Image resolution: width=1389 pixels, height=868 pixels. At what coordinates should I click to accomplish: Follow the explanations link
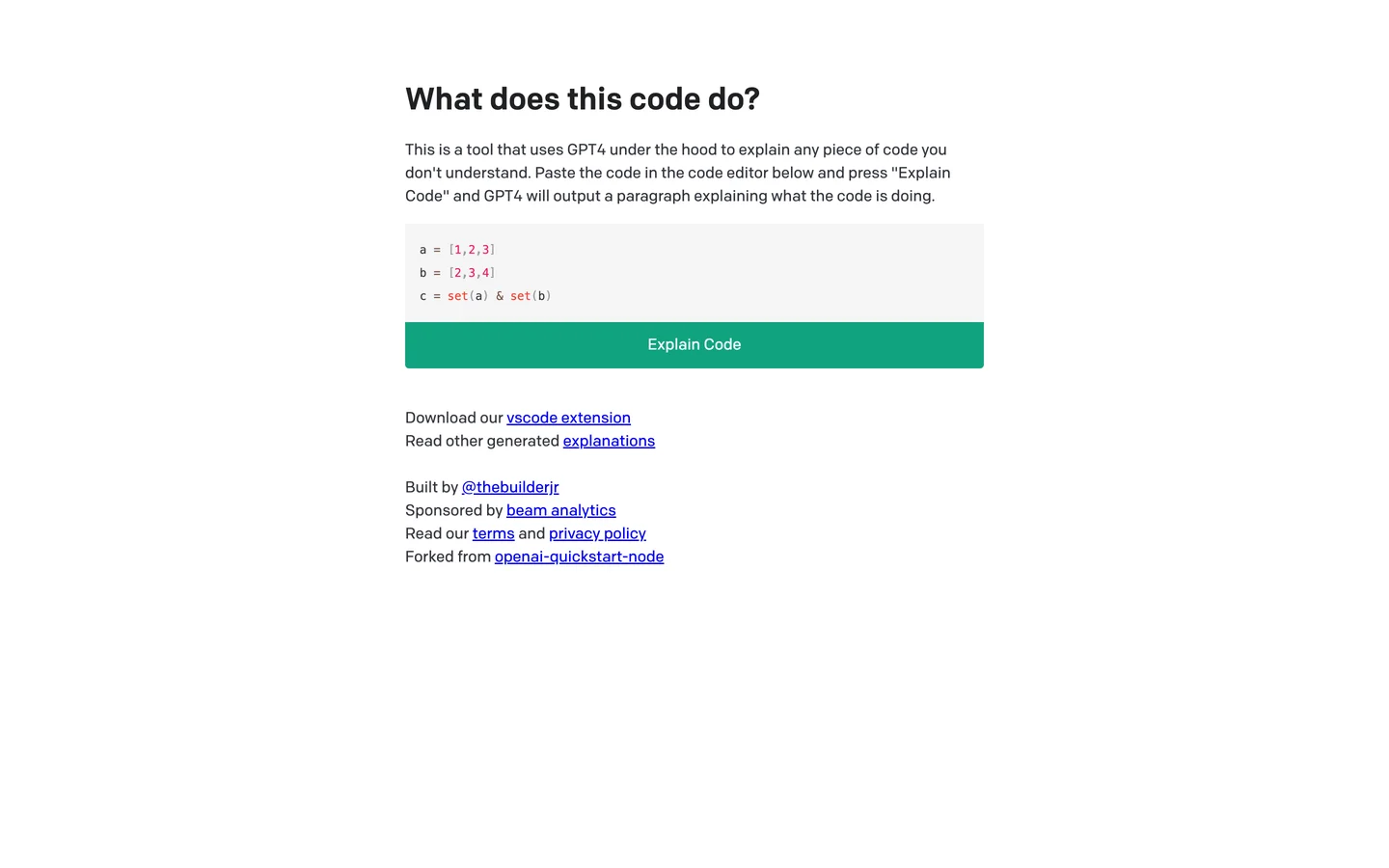pos(609,441)
